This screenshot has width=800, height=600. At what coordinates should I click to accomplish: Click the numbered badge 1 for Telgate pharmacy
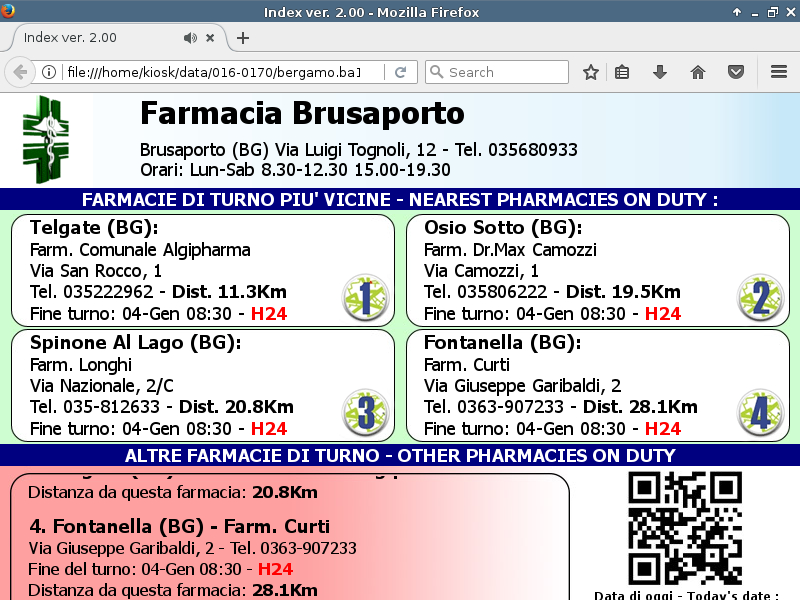pyautogui.click(x=364, y=297)
